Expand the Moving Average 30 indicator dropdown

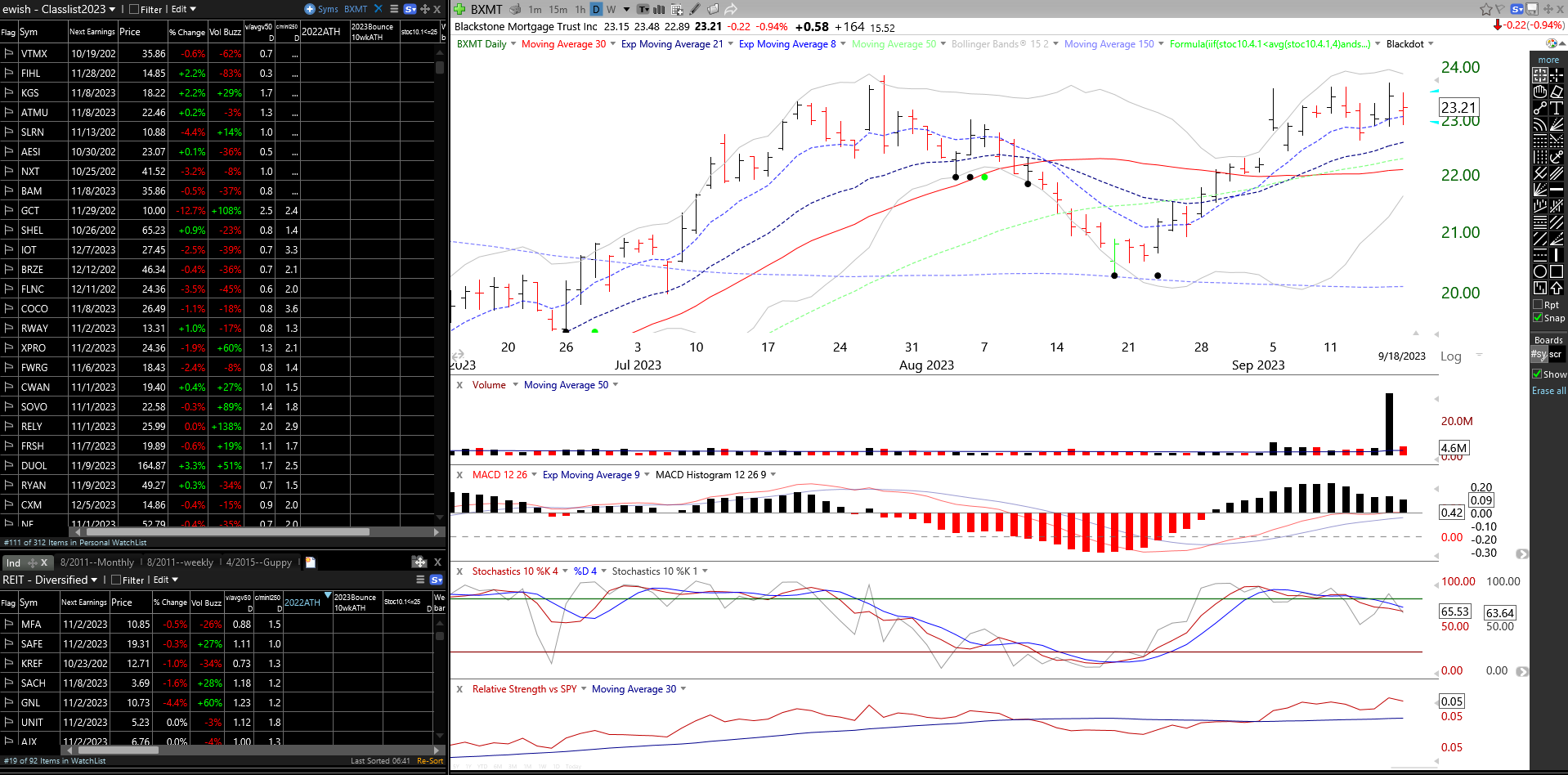coord(613,44)
